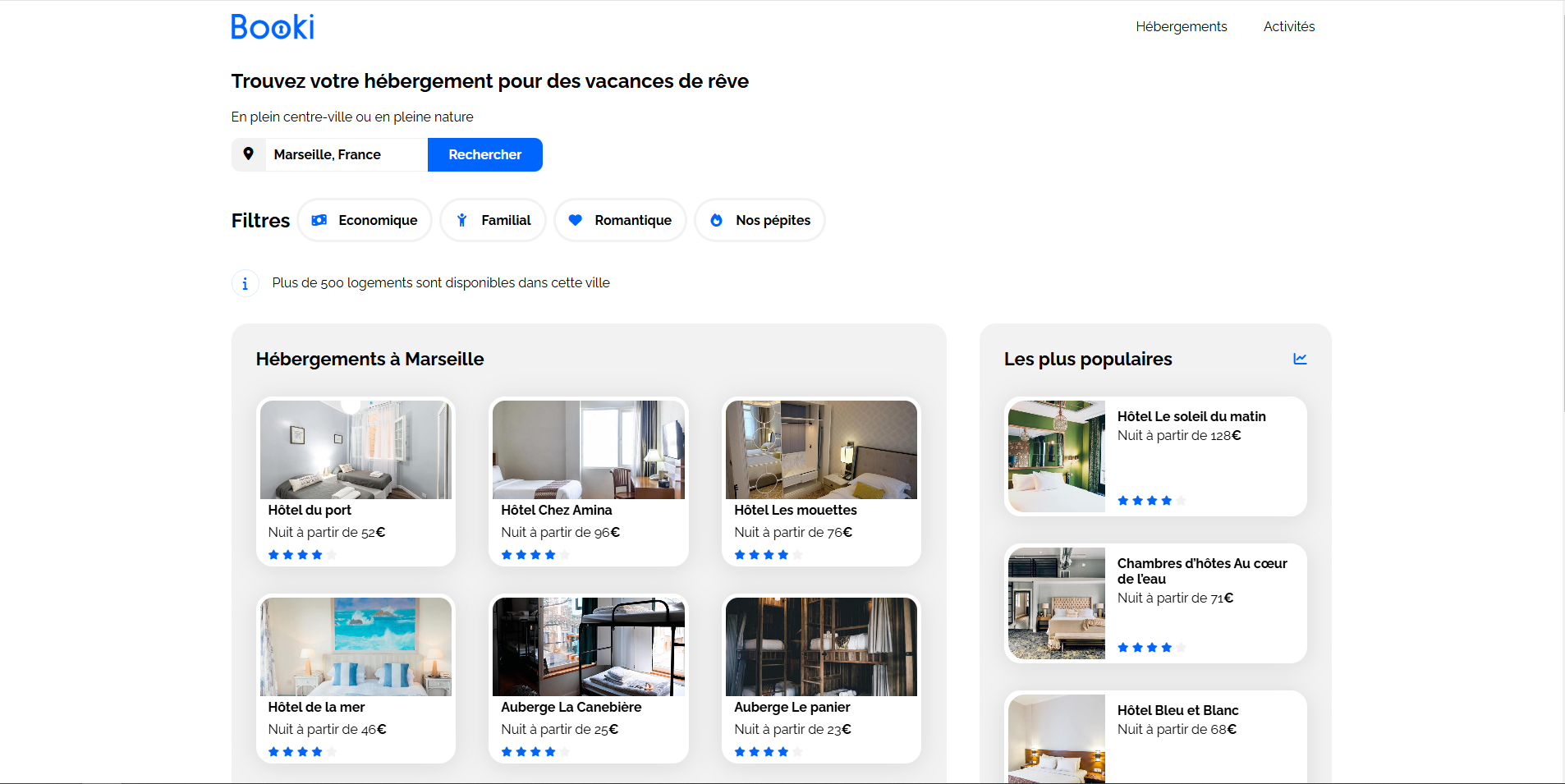1565x784 pixels.
Task: Select the Hôtel Chez Amina title
Action: [556, 510]
